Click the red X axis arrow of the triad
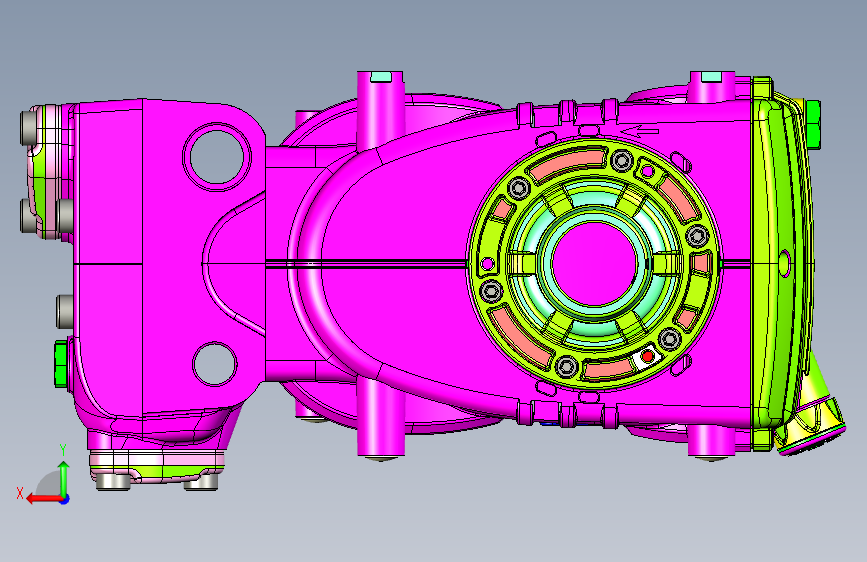Viewport: 867px width, 562px height. (x=44, y=499)
